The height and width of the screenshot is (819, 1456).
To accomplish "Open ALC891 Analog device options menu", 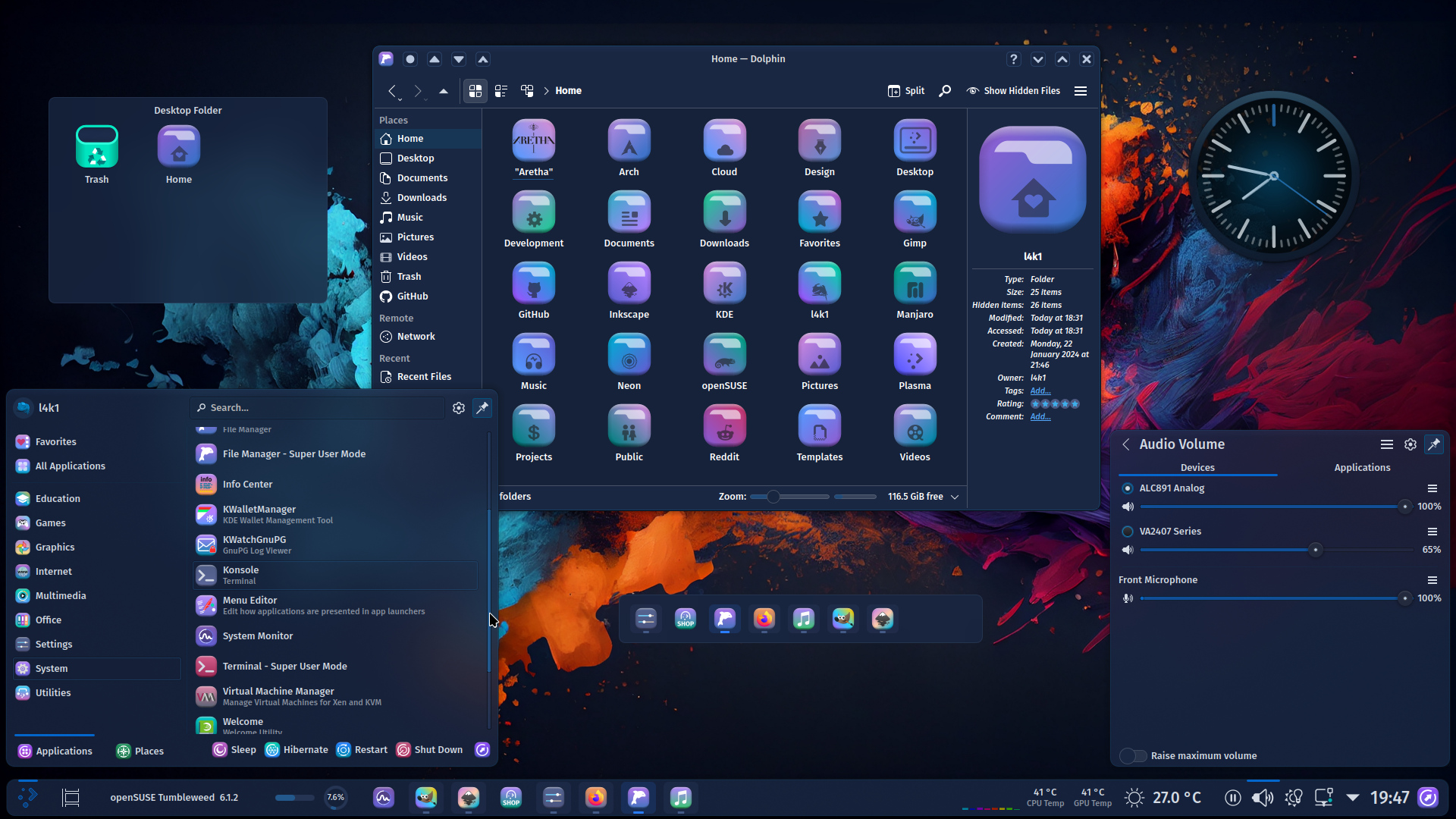I will coord(1432,488).
